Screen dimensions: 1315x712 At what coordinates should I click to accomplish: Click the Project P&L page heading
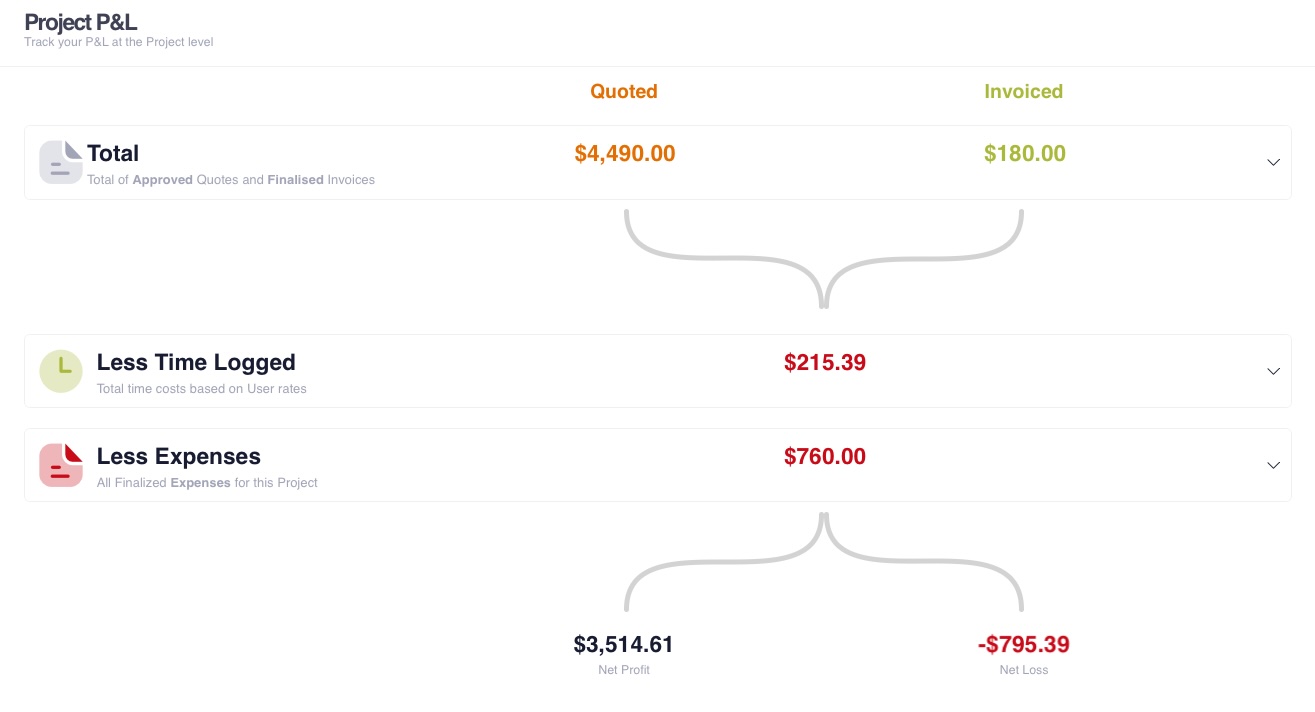click(x=81, y=22)
